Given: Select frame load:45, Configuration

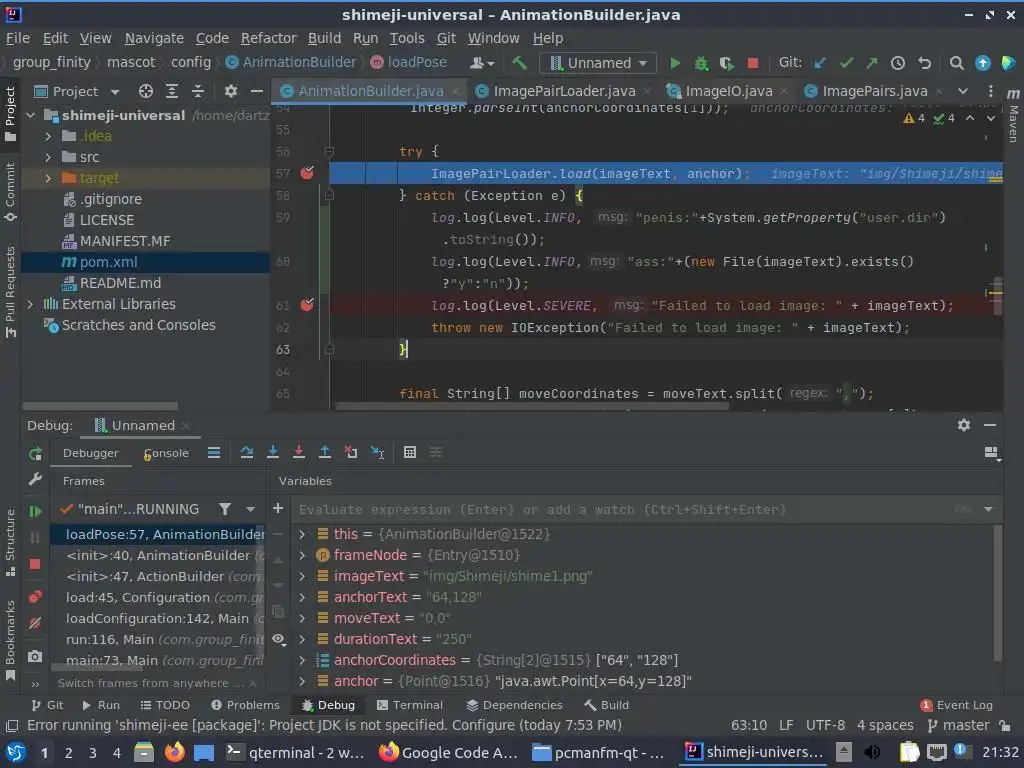Looking at the screenshot, I should click(157, 598).
